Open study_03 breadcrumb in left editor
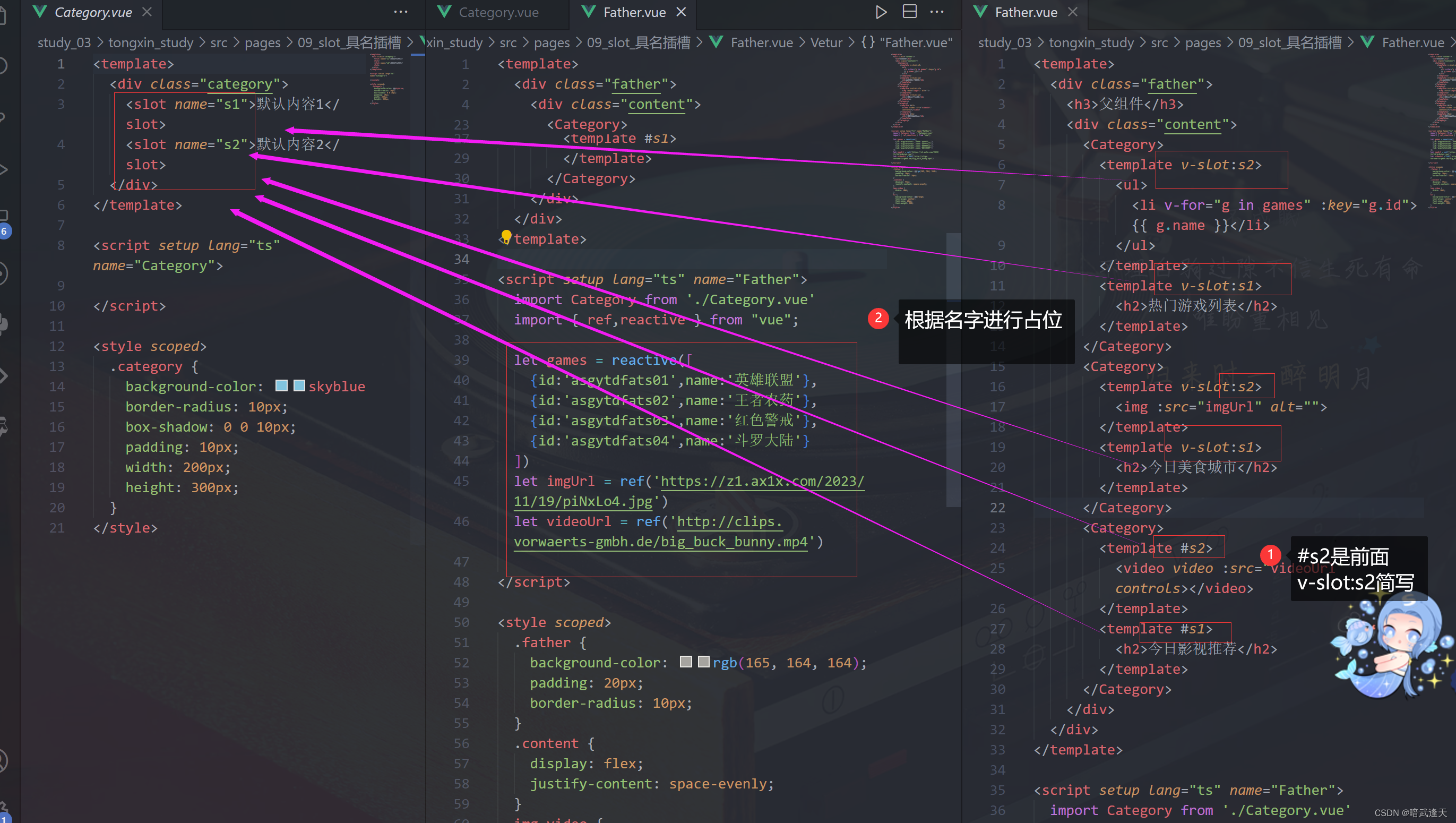This screenshot has width=1456, height=823. tap(64, 43)
